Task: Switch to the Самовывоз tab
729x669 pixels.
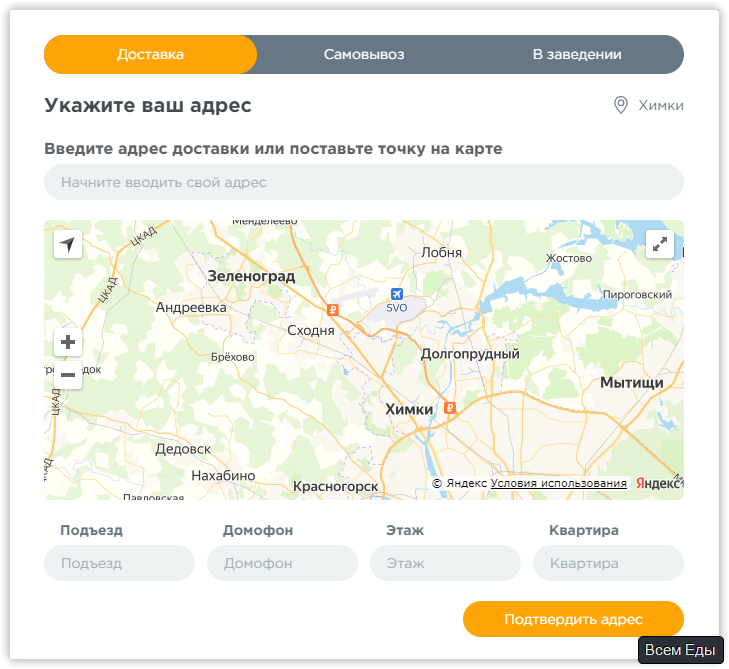Action: (364, 54)
